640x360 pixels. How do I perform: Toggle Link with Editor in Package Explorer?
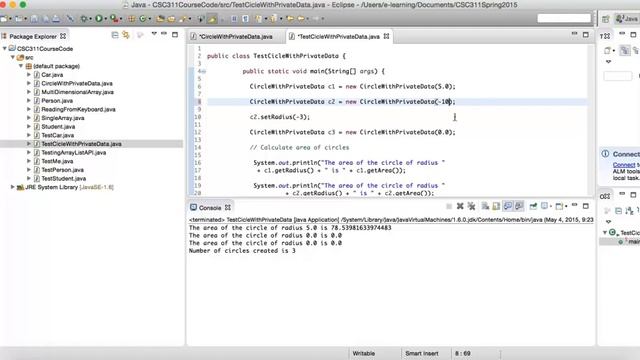(x=126, y=36)
